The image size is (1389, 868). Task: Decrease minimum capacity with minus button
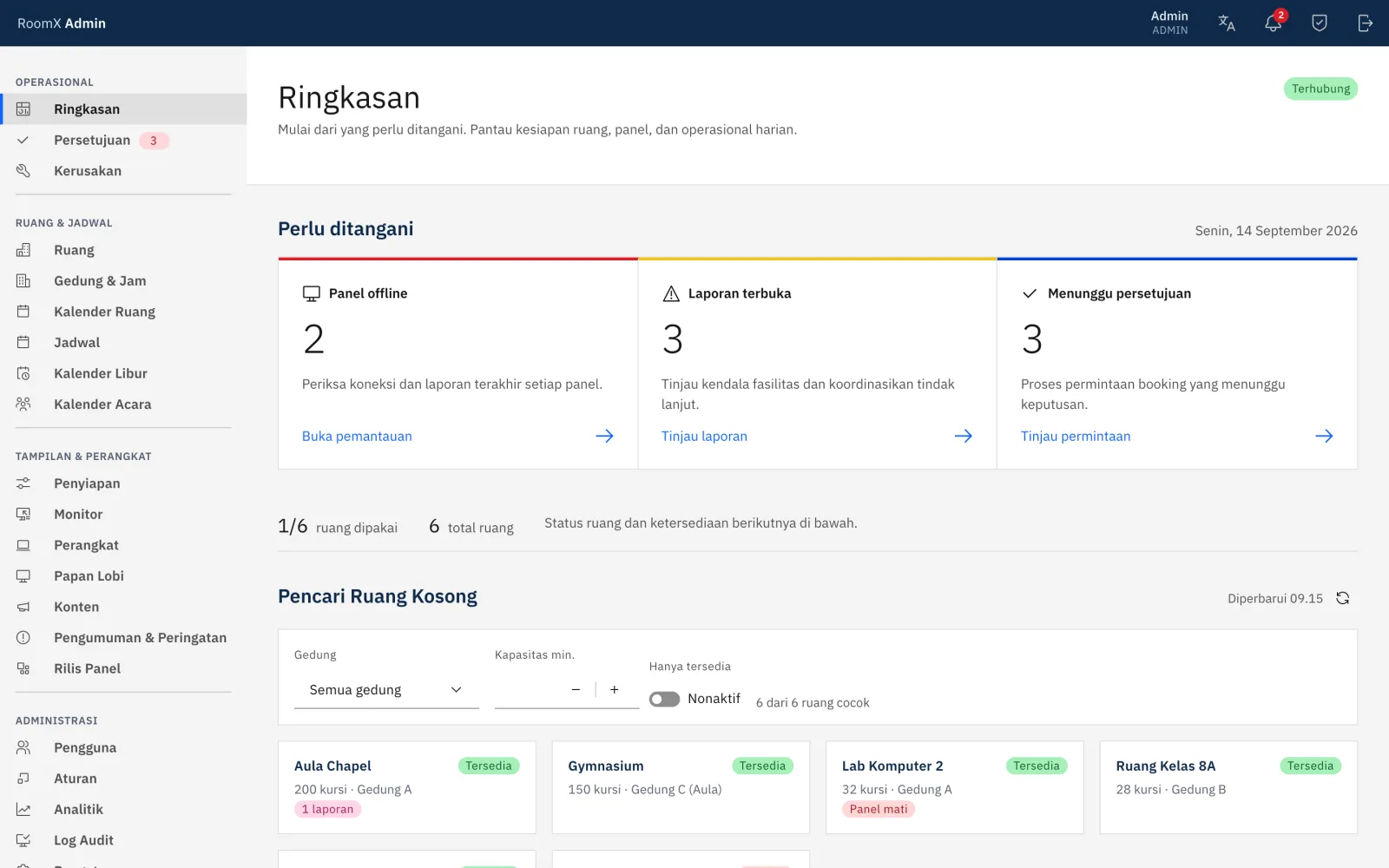point(576,689)
